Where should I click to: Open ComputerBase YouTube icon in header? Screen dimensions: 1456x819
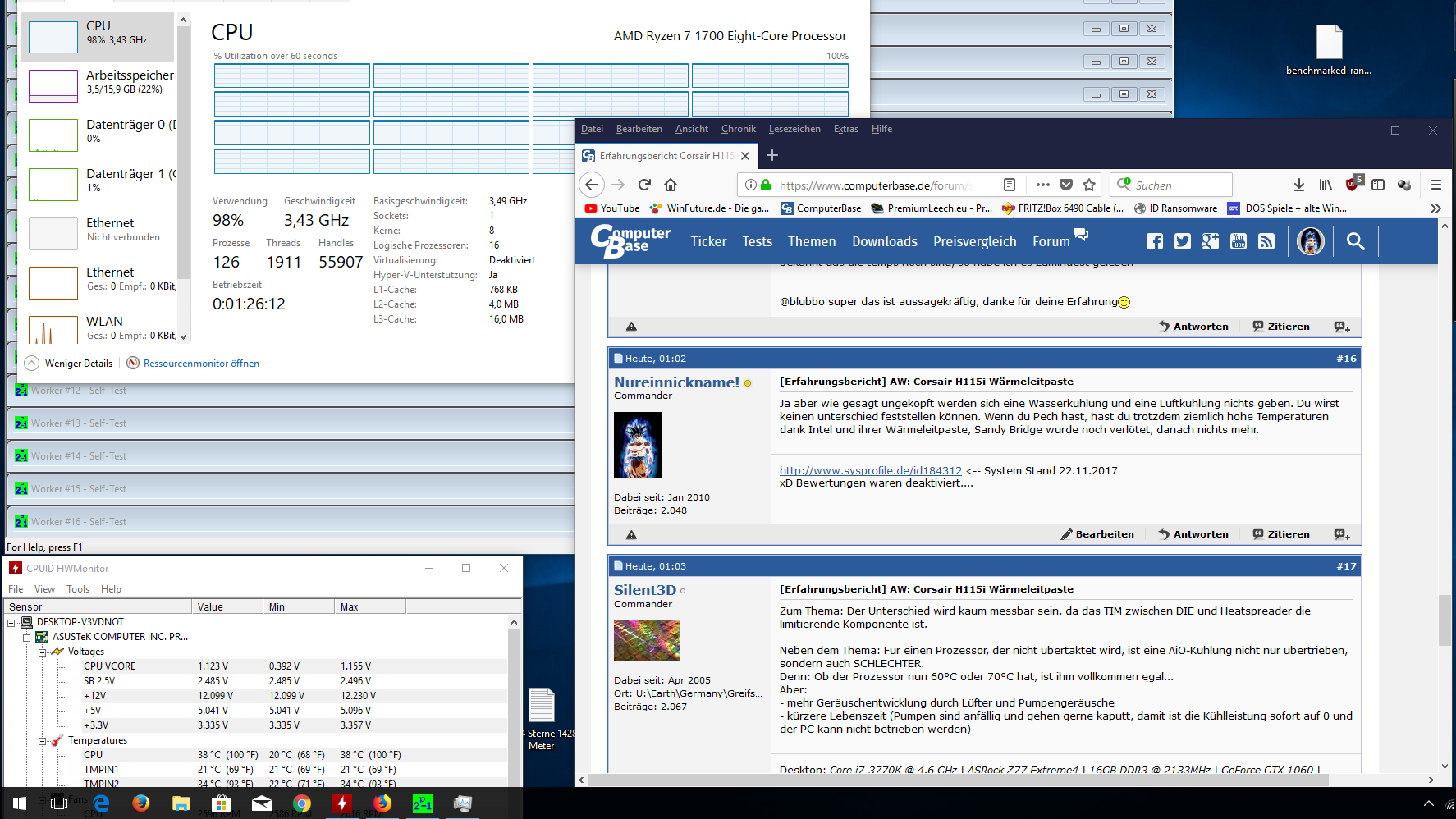1239,241
